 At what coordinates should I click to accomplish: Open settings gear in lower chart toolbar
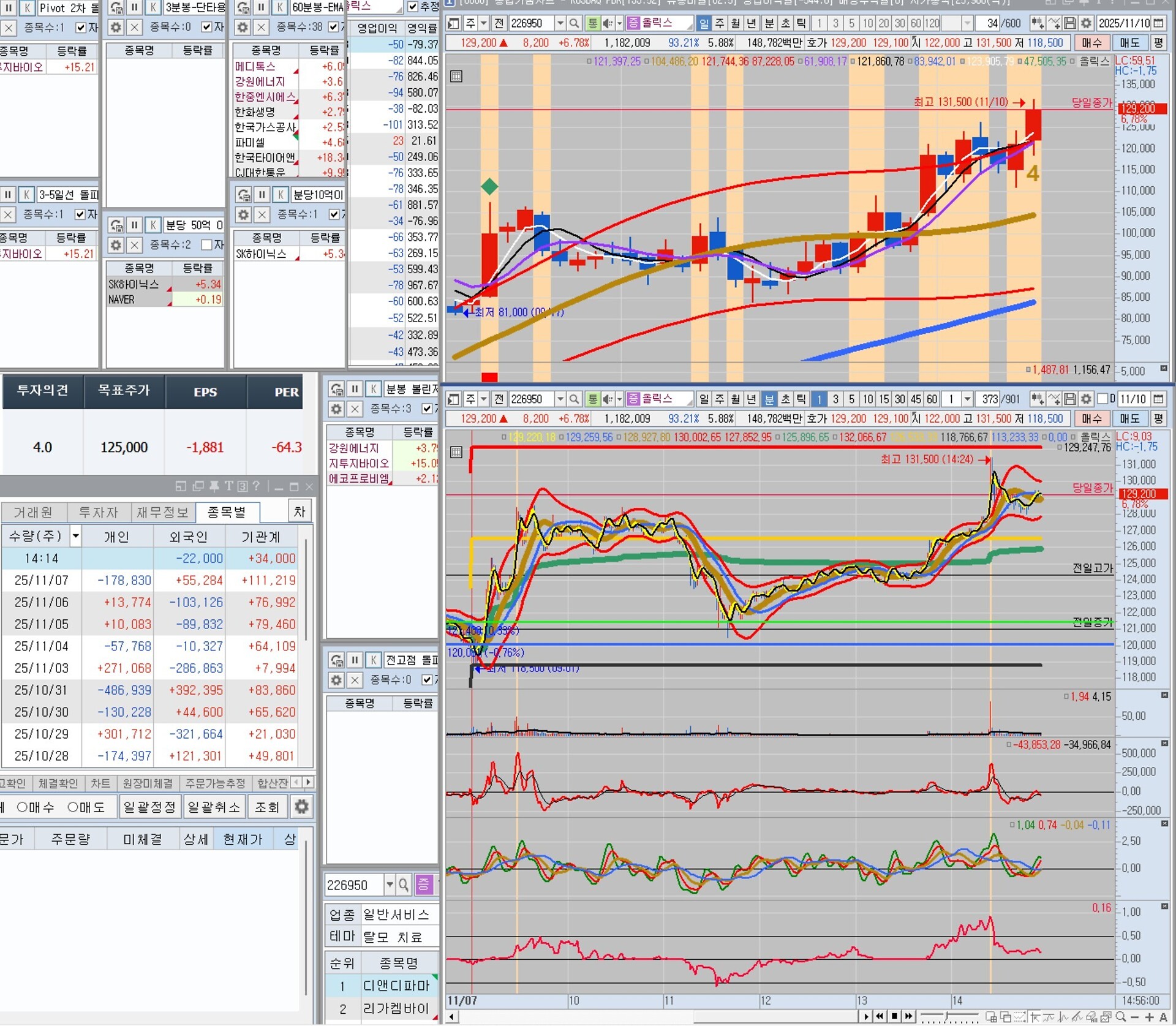click(1086, 399)
